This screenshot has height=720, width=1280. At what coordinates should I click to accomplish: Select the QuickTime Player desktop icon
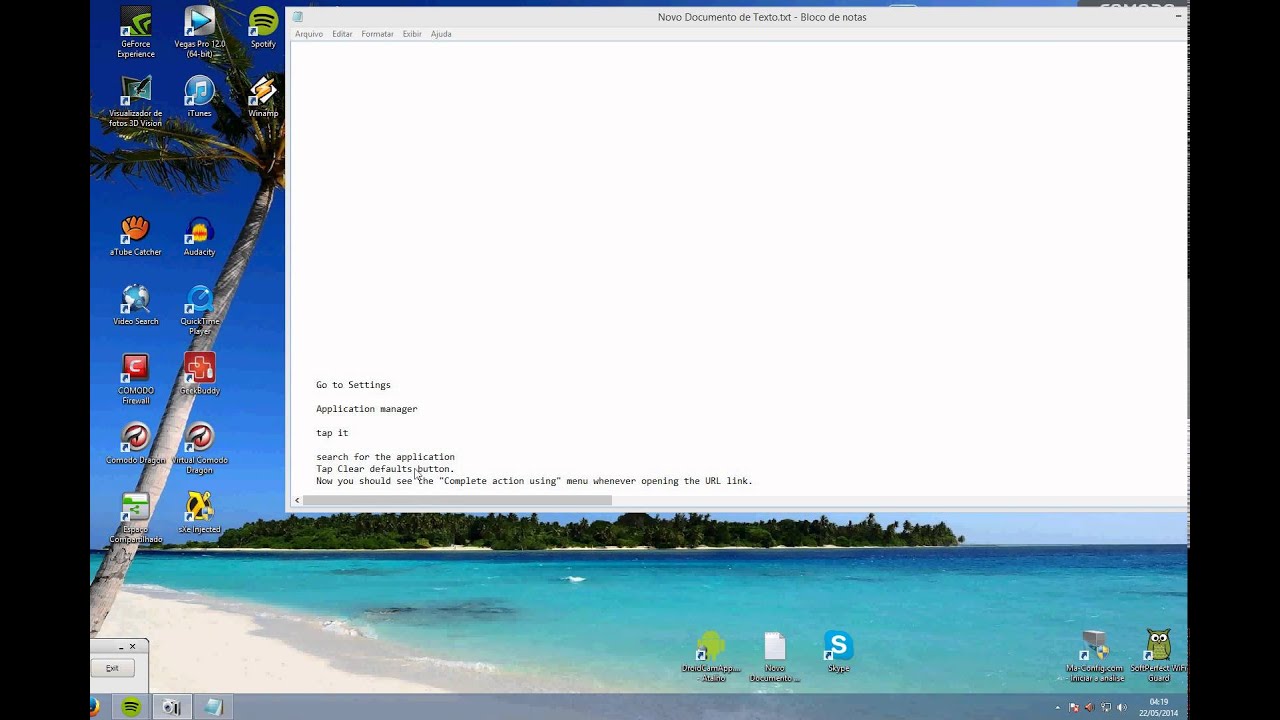pyautogui.click(x=199, y=310)
